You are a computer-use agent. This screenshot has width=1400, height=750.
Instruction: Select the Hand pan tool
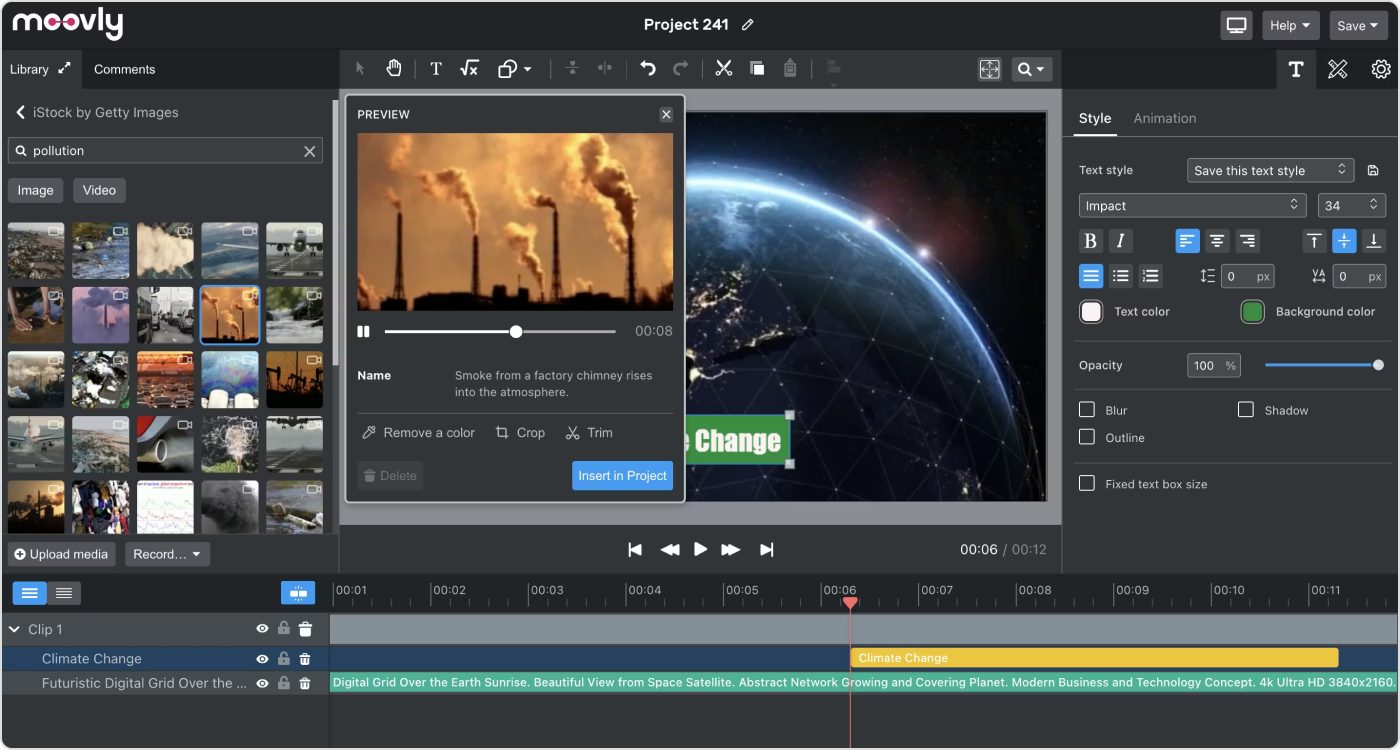click(393, 68)
